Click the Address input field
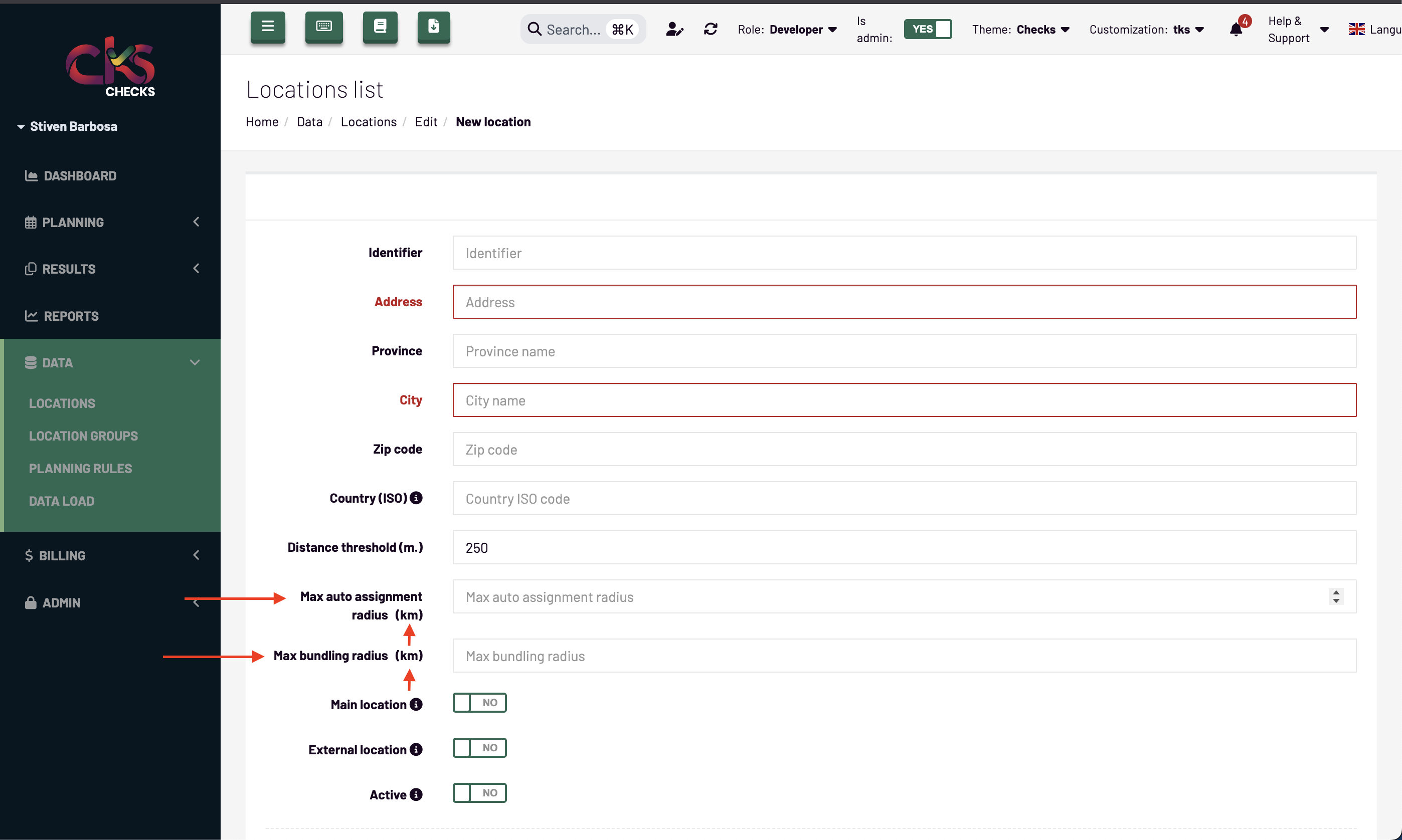Screen dimensions: 1402x840 [x=904, y=302]
